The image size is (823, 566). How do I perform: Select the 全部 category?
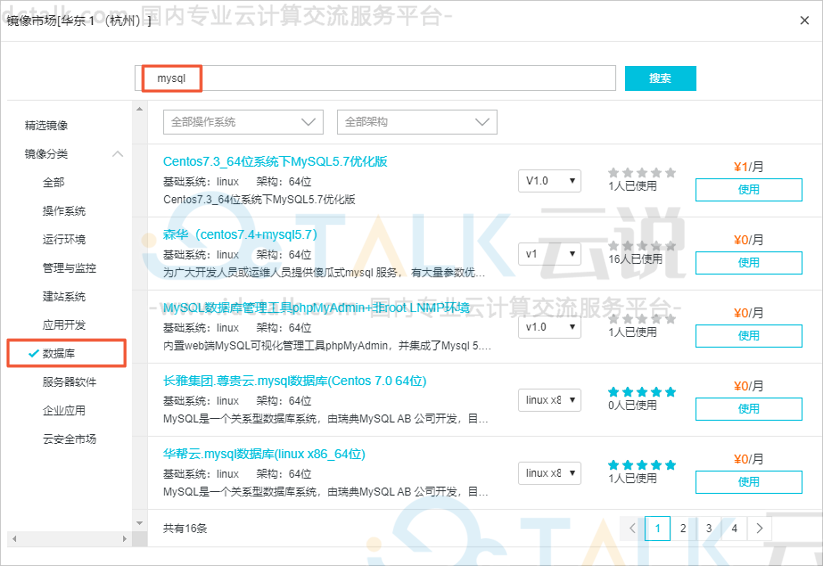pos(54,182)
